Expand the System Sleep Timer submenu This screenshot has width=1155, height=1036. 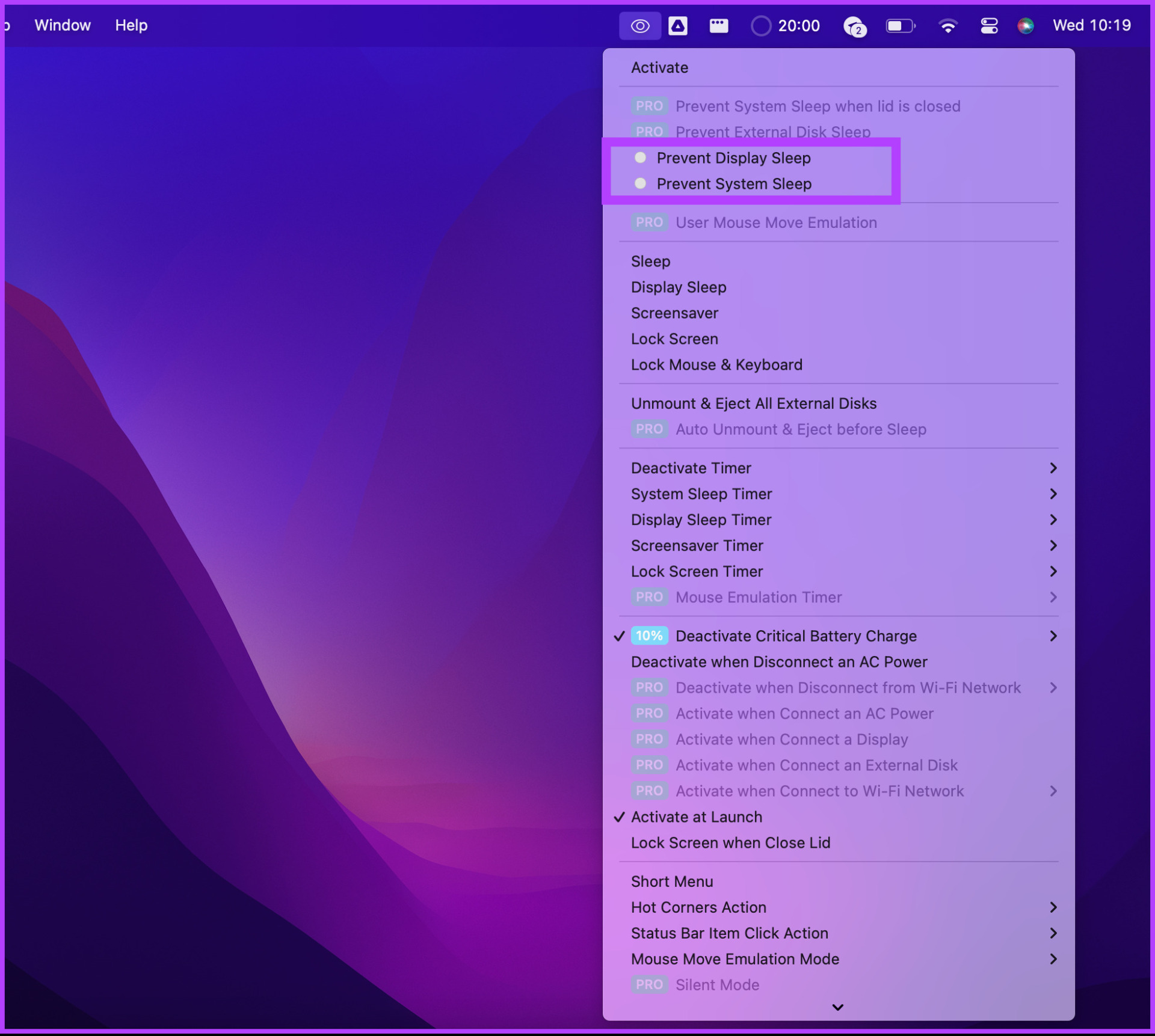(701, 494)
